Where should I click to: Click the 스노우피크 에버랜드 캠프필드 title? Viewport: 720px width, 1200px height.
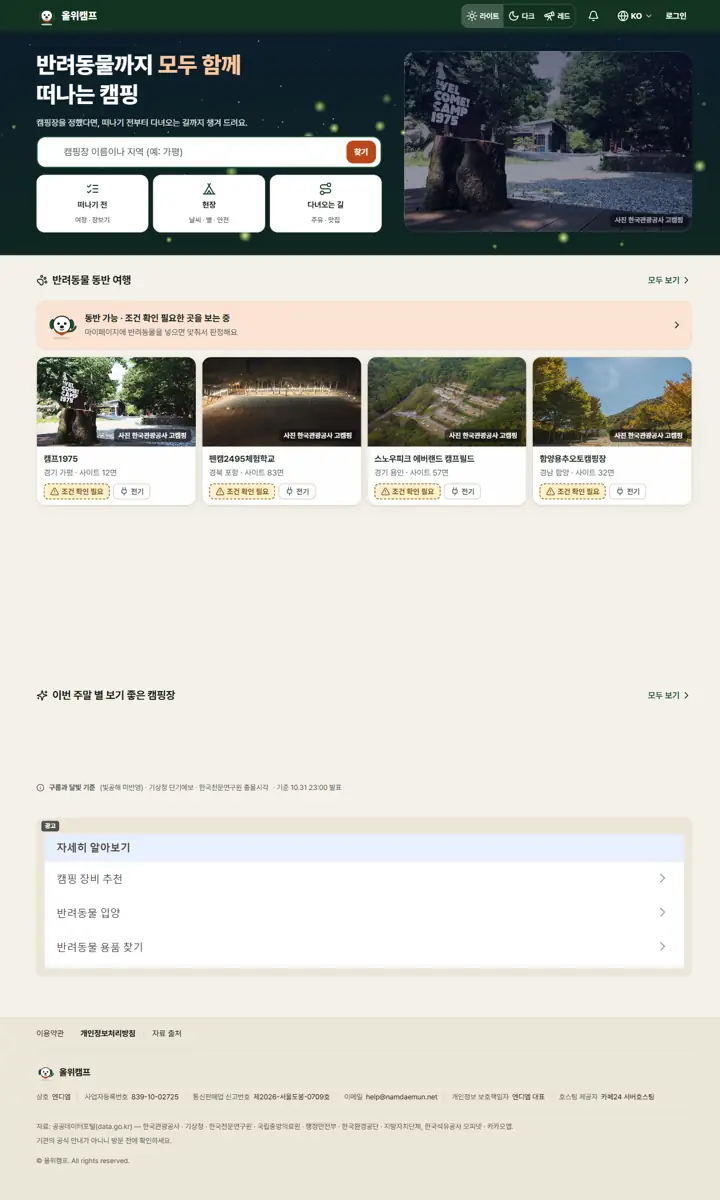pos(424,459)
